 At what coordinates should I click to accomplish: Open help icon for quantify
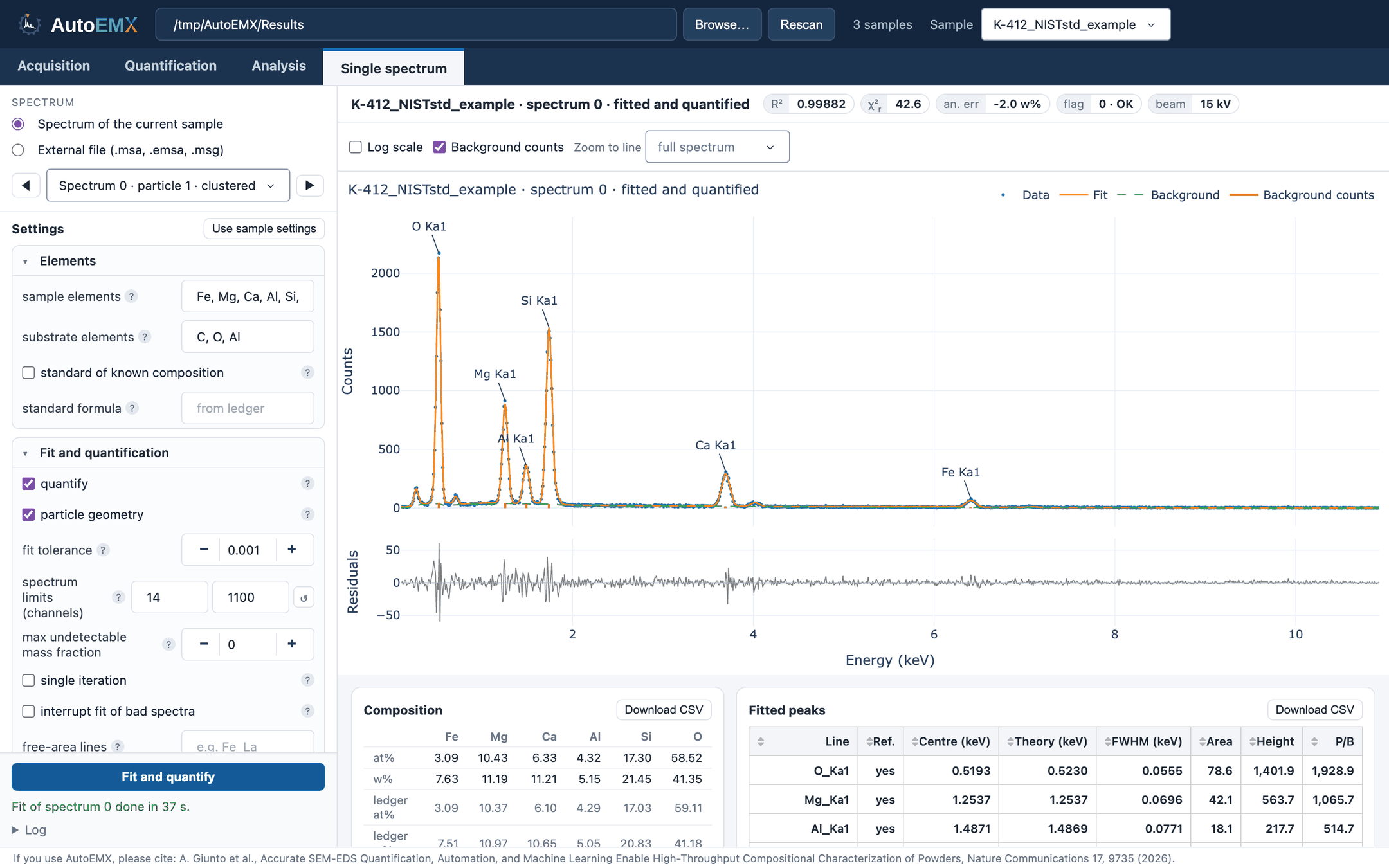pyautogui.click(x=307, y=484)
